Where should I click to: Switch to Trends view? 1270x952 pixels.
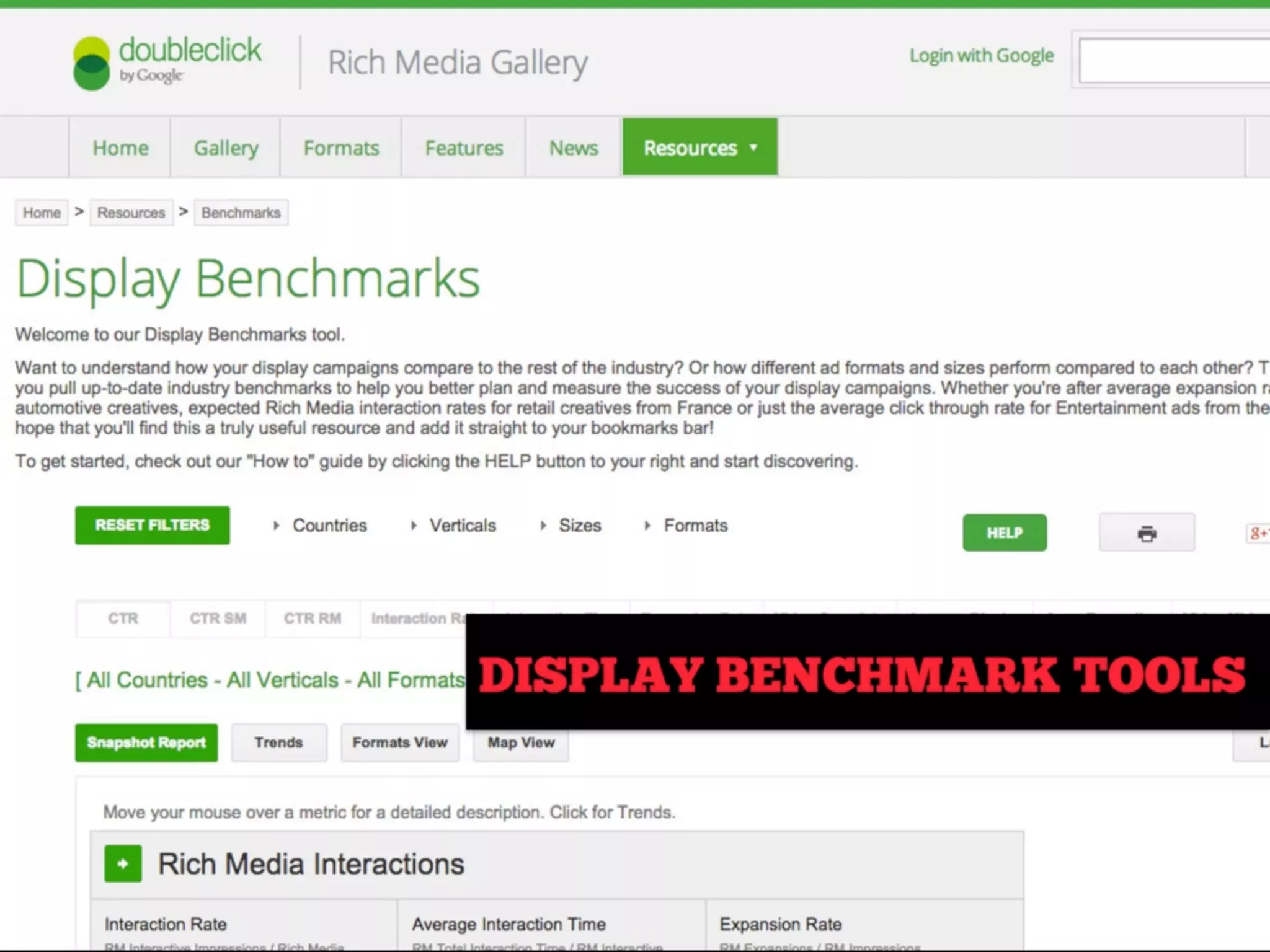tap(278, 743)
